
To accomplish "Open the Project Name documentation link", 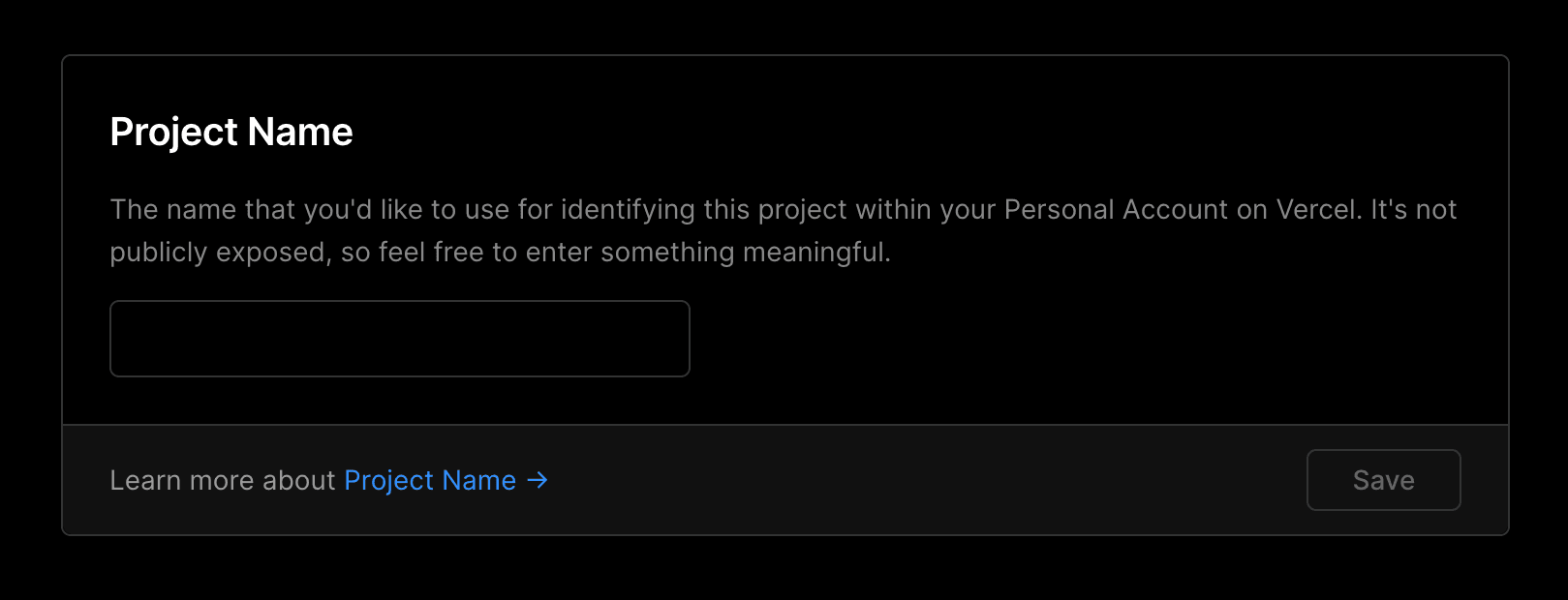I will coord(430,480).
